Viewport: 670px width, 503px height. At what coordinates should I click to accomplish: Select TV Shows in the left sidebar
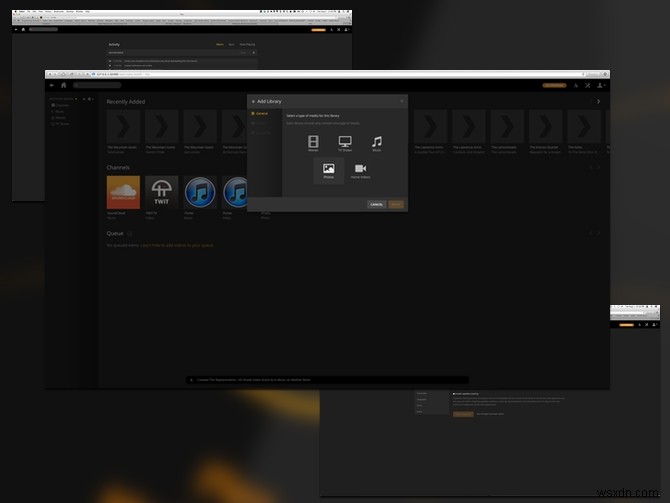click(x=60, y=124)
